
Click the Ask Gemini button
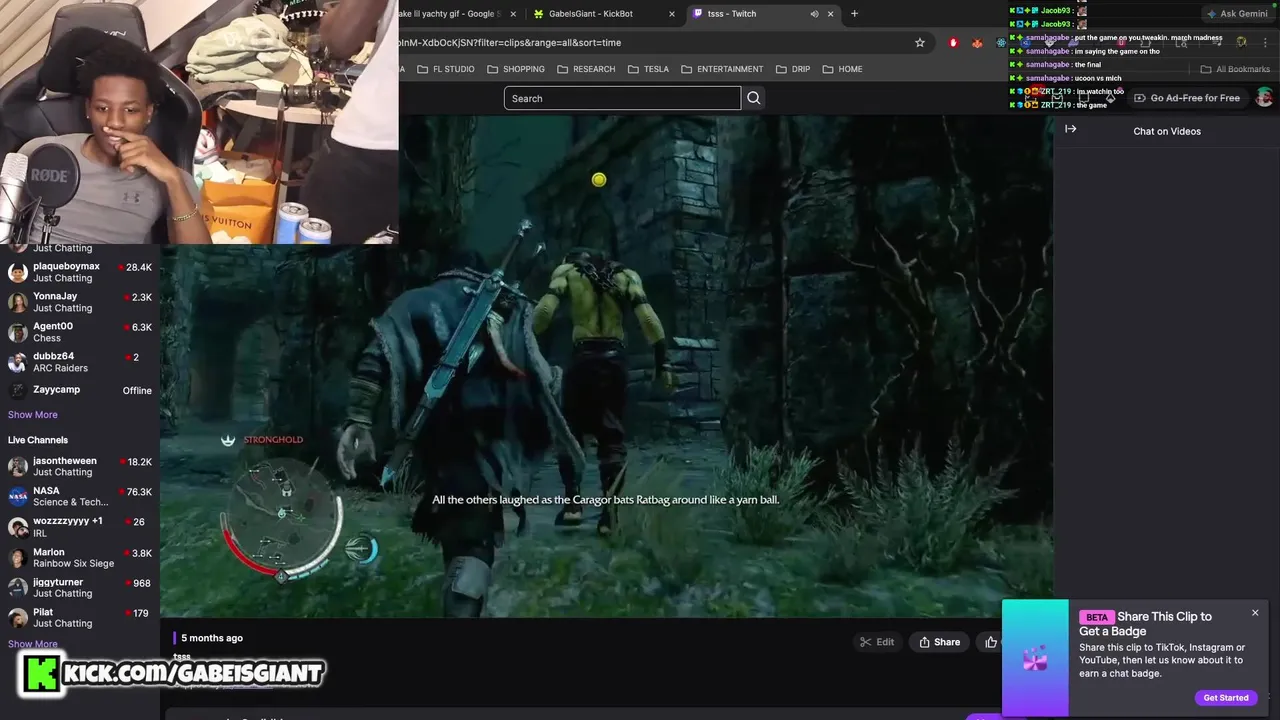click(1237, 14)
